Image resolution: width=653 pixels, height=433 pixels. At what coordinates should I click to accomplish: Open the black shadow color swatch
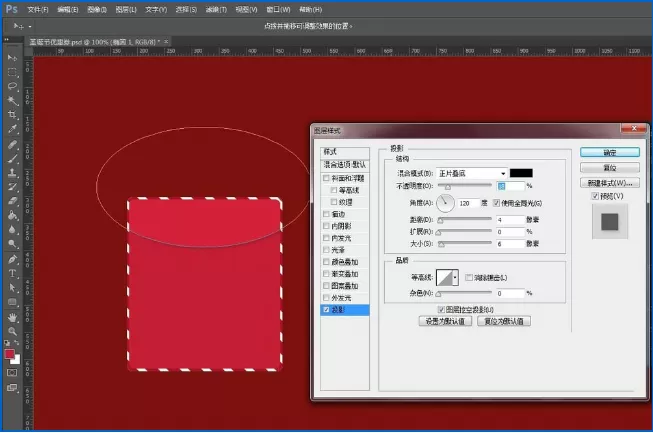pyautogui.click(x=521, y=173)
